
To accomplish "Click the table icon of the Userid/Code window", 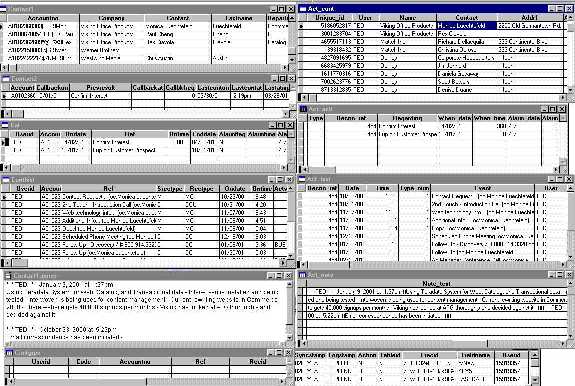I will pyautogui.click(x=9, y=353).
